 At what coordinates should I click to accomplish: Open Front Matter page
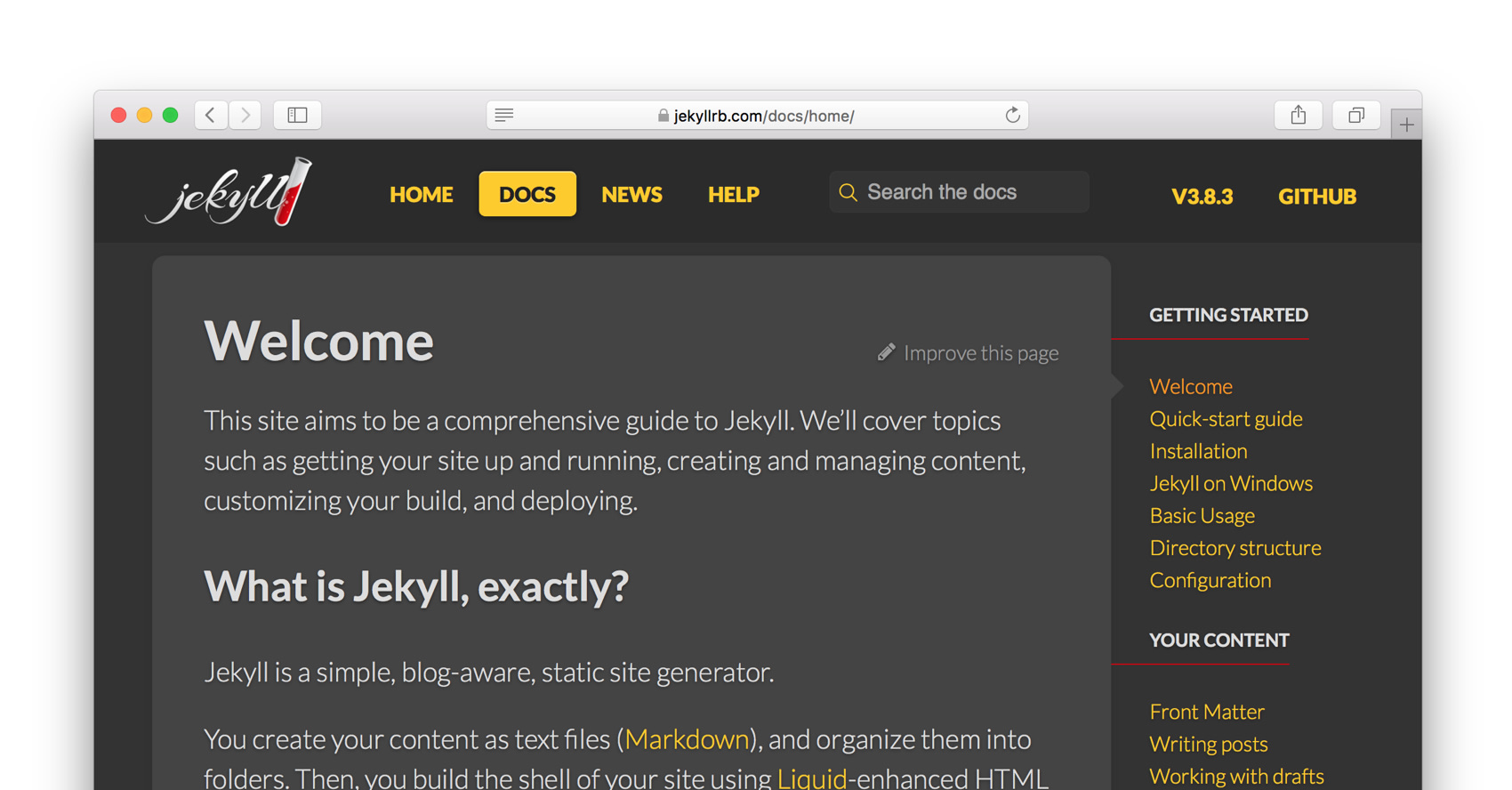(x=1207, y=712)
